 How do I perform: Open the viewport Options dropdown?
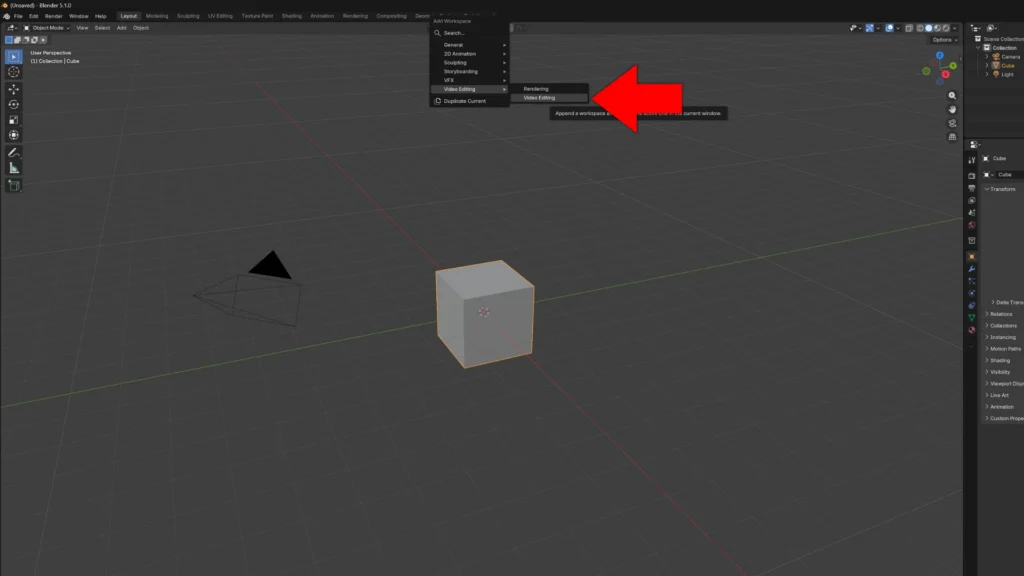click(945, 40)
